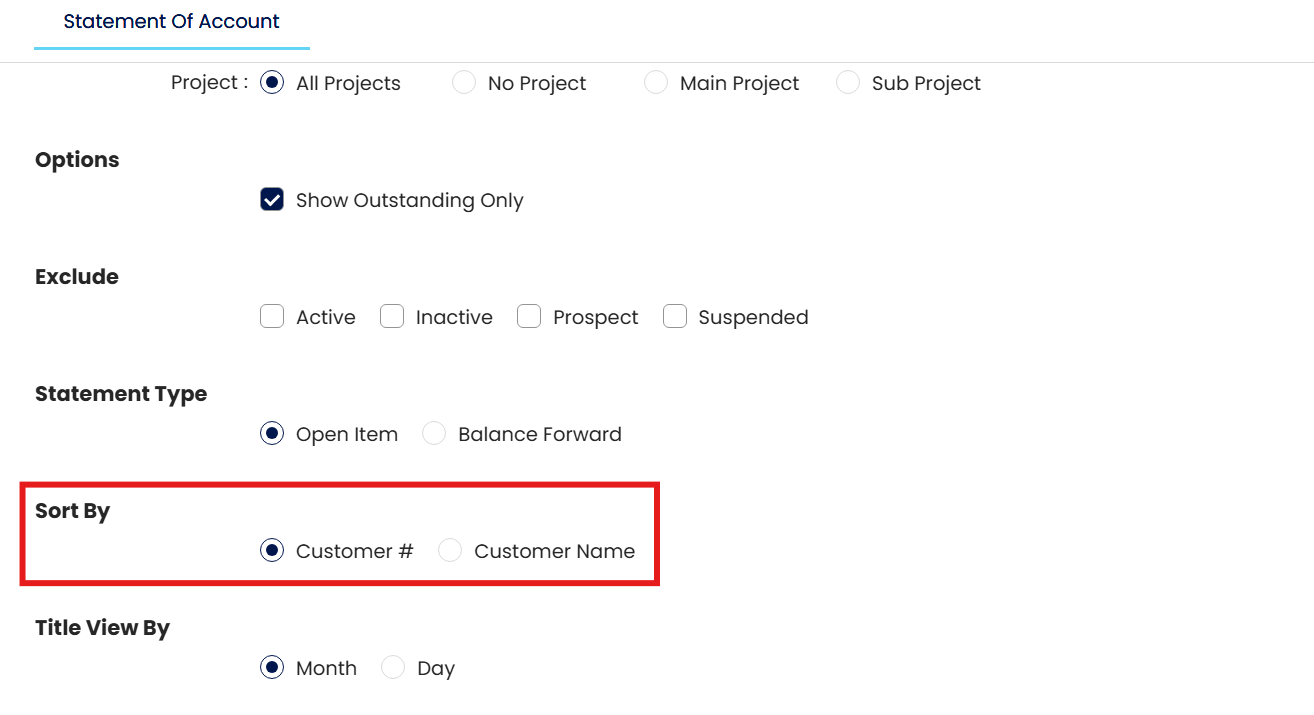Enable the Inactive exclude checkbox

point(392,317)
